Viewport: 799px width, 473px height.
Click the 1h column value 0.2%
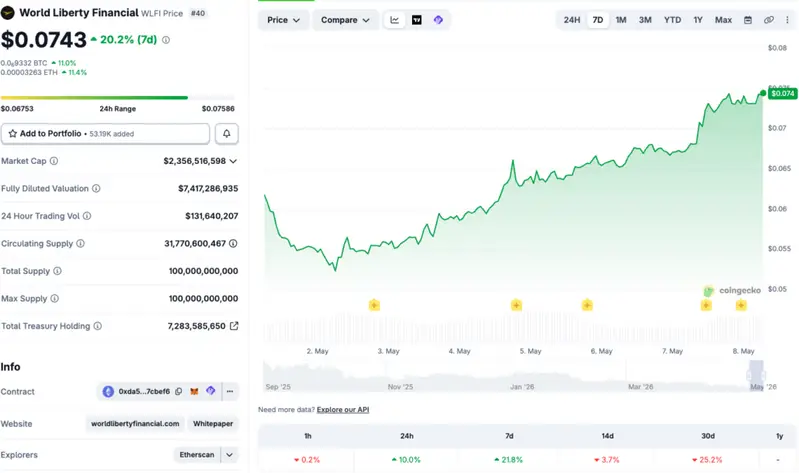[307, 460]
